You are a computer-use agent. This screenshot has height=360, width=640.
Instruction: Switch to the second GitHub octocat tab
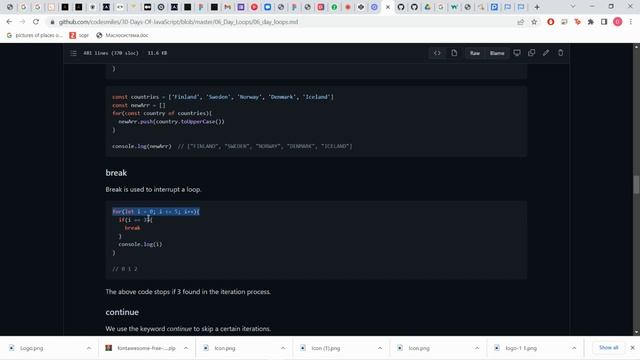pos(414,7)
